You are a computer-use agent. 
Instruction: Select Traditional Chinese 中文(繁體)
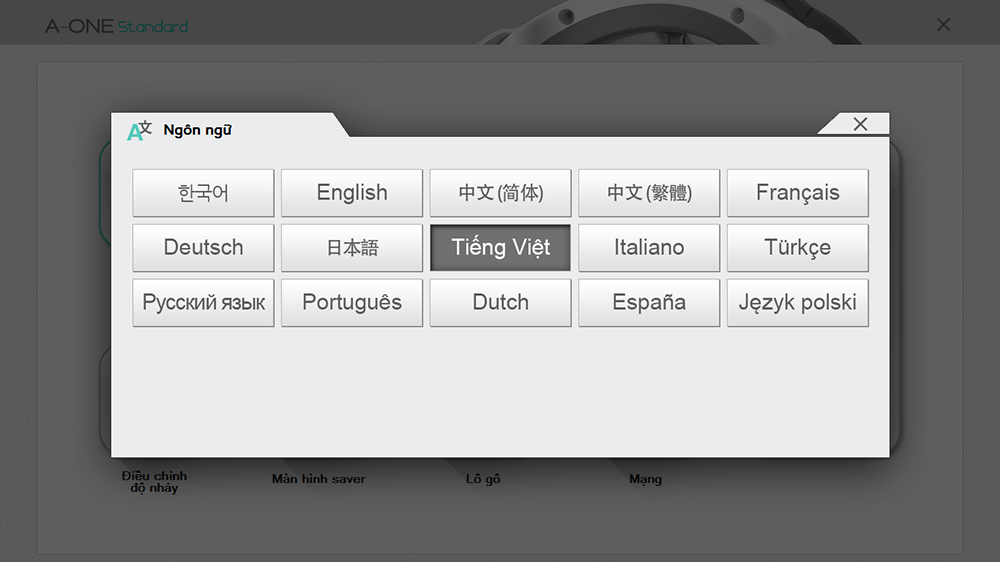click(x=649, y=193)
